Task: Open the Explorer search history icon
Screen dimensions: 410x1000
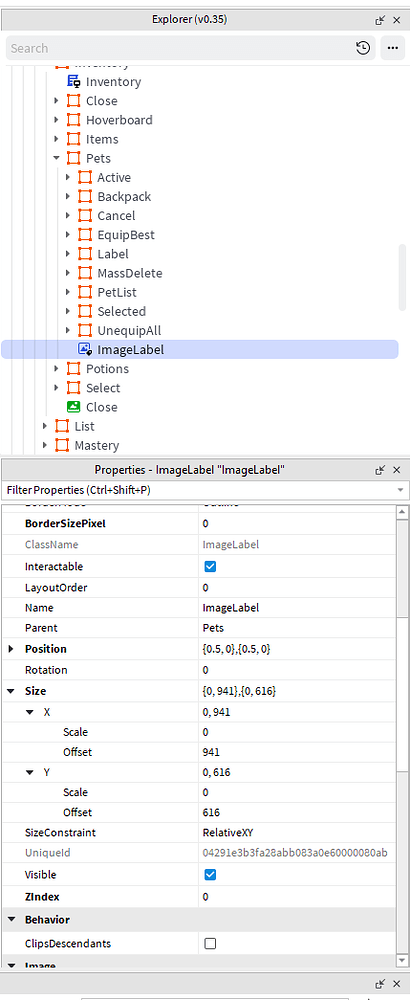Action: 362,48
